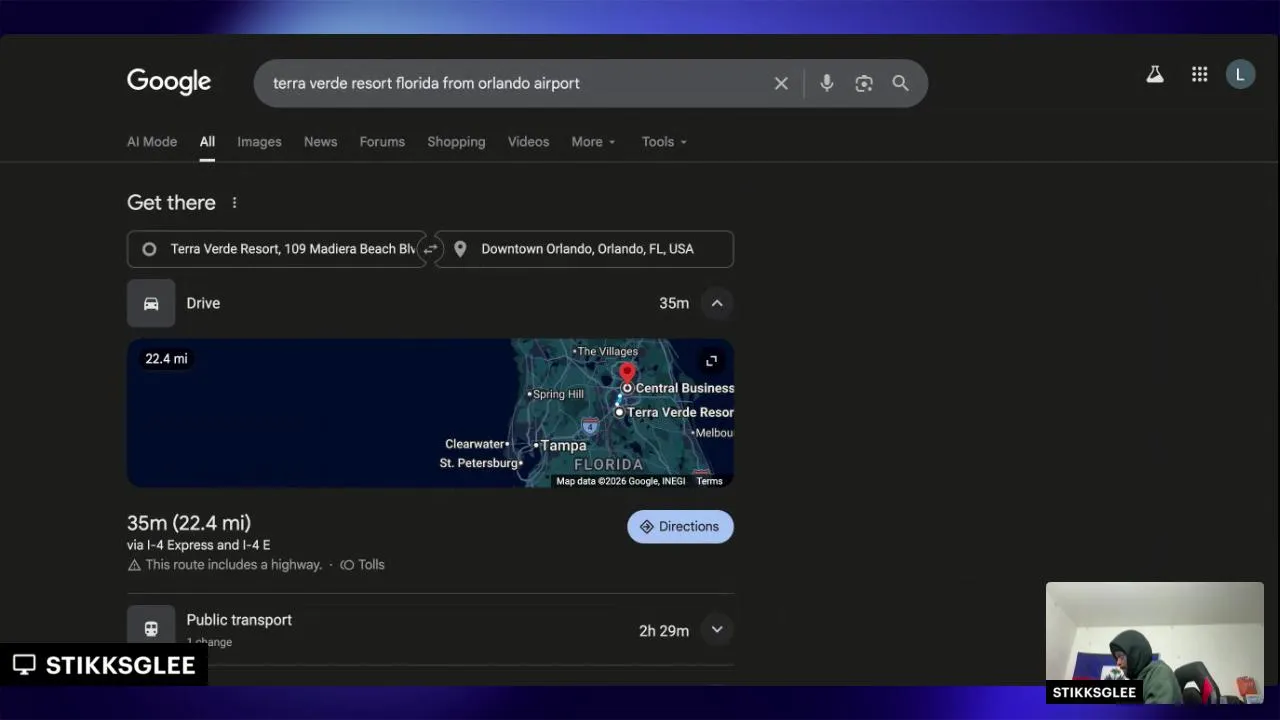This screenshot has width=1280, height=720.
Task: Open the Tools dropdown
Action: [664, 142]
